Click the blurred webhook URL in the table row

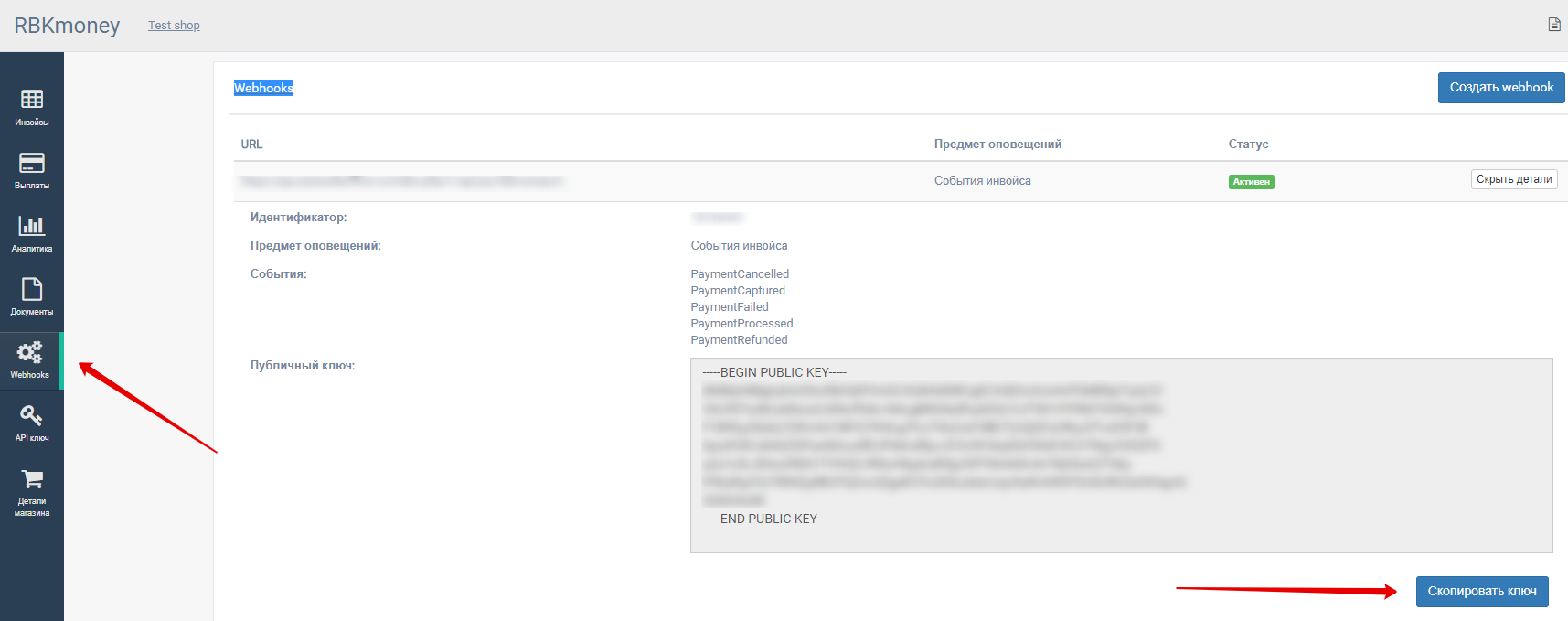[x=400, y=181]
